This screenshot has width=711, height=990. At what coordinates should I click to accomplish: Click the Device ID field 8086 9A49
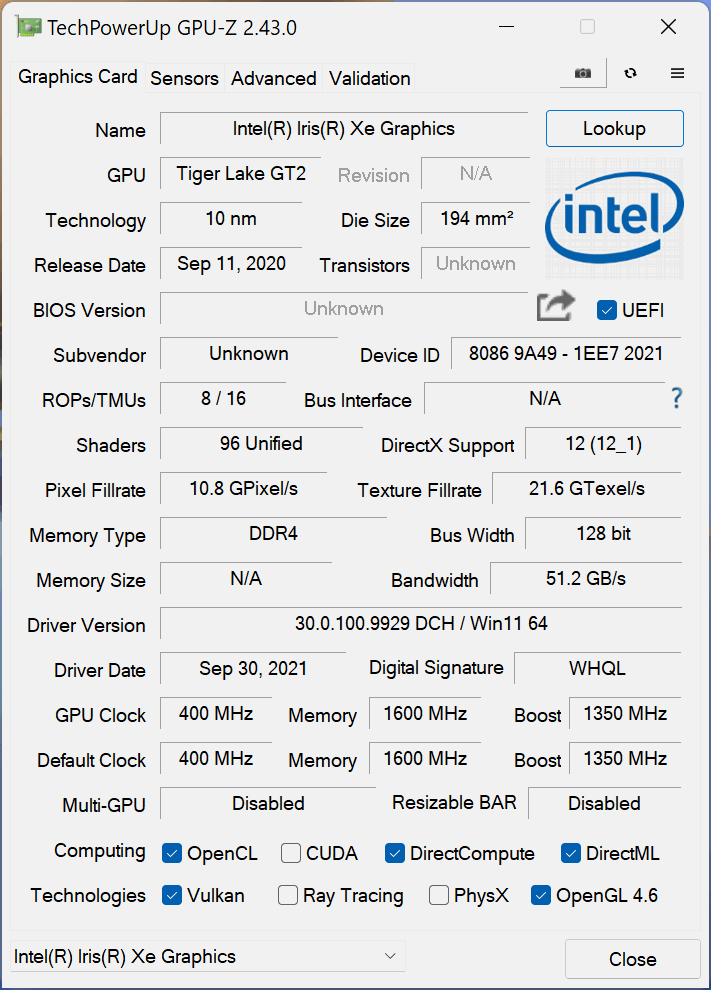566,354
